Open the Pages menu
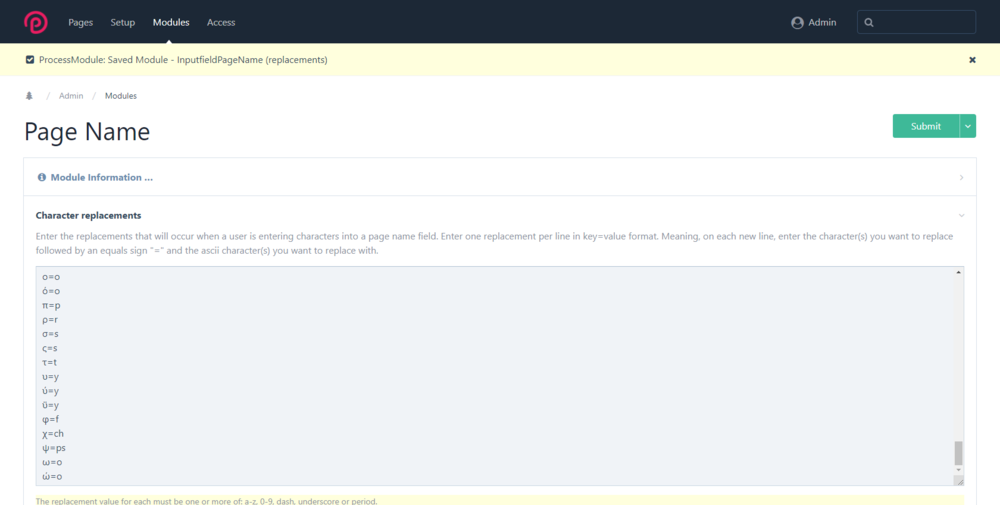This screenshot has width=1000, height=505. click(x=81, y=22)
